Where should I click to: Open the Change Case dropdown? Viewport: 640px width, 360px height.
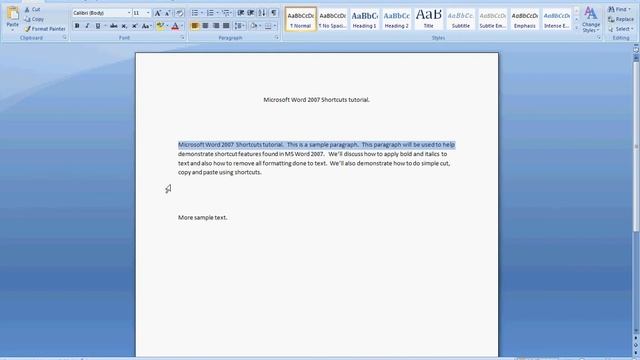pyautogui.click(x=146, y=26)
